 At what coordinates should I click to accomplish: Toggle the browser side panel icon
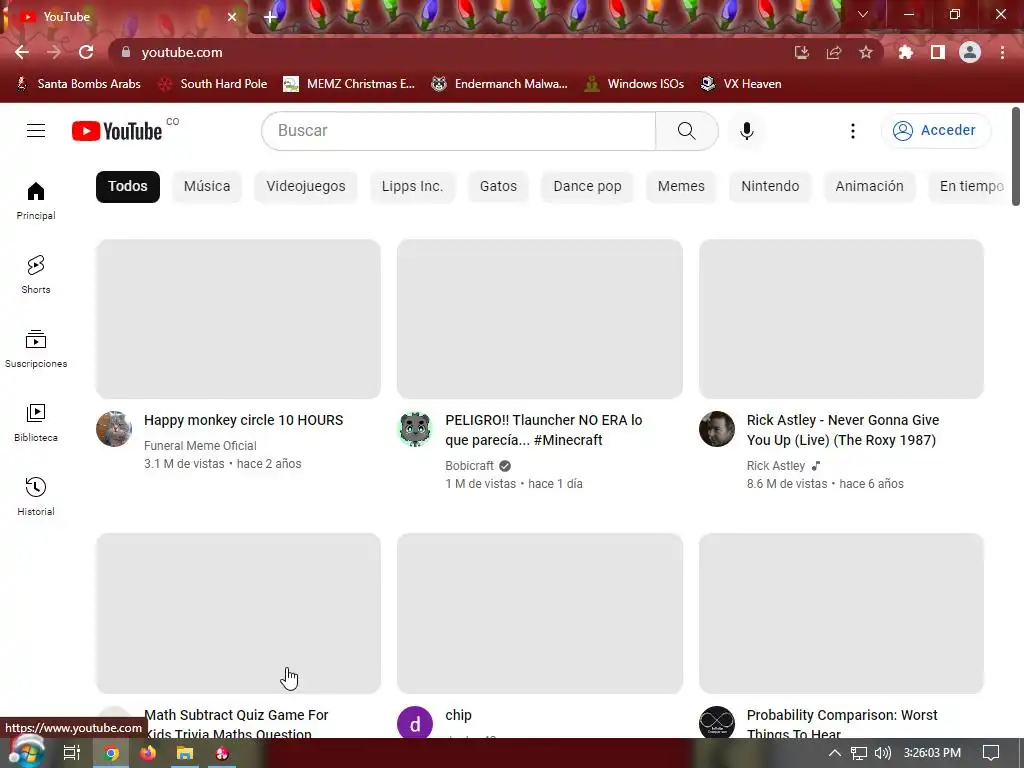coord(938,52)
